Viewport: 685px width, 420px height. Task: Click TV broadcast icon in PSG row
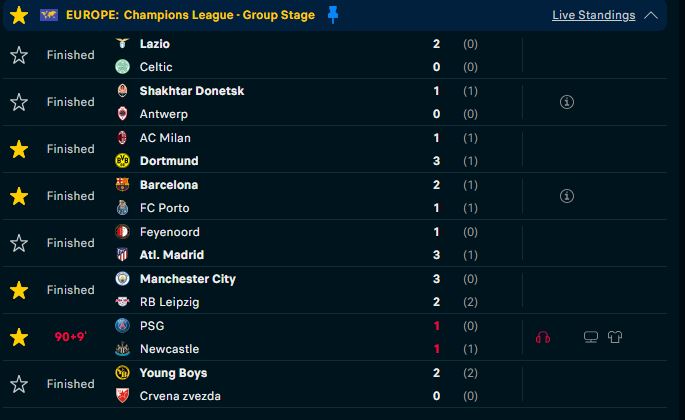591,337
